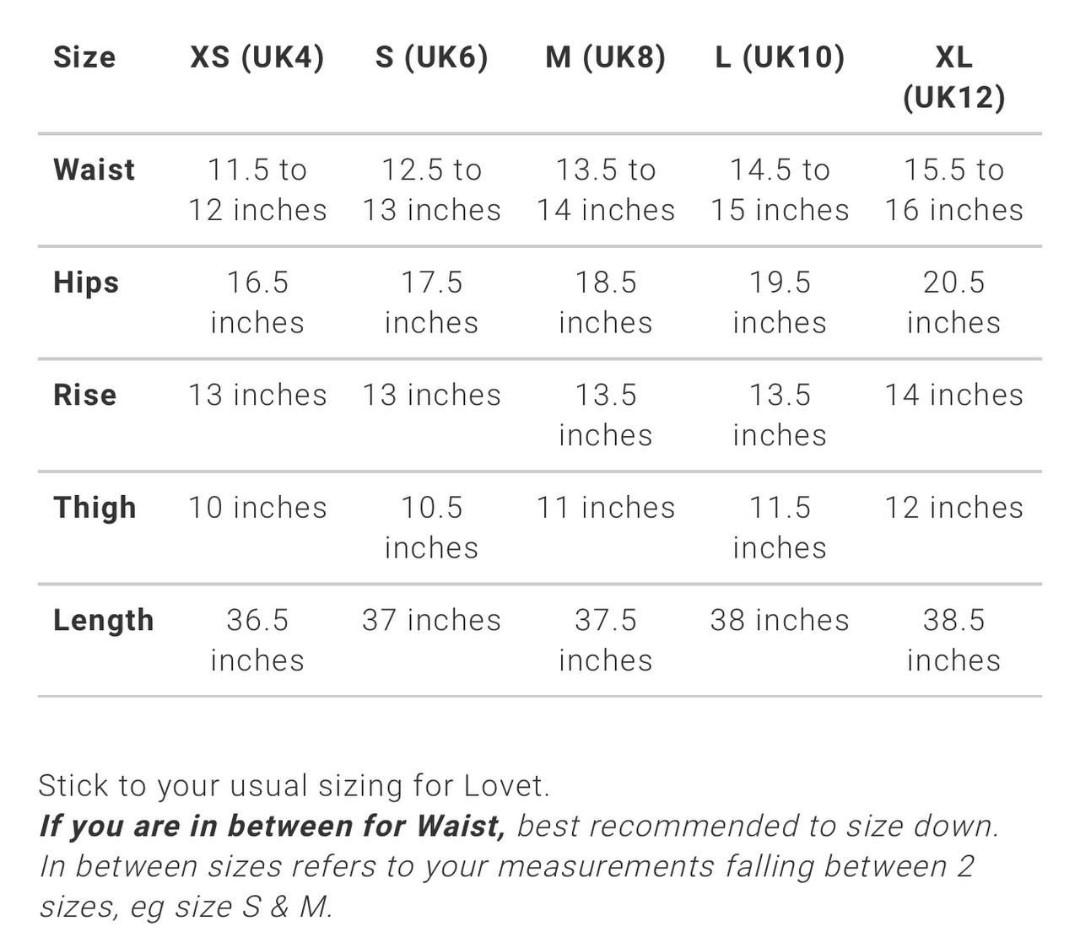Click the L (UK10) column header
Viewport: 1080px width, 937px height.
pos(780,57)
